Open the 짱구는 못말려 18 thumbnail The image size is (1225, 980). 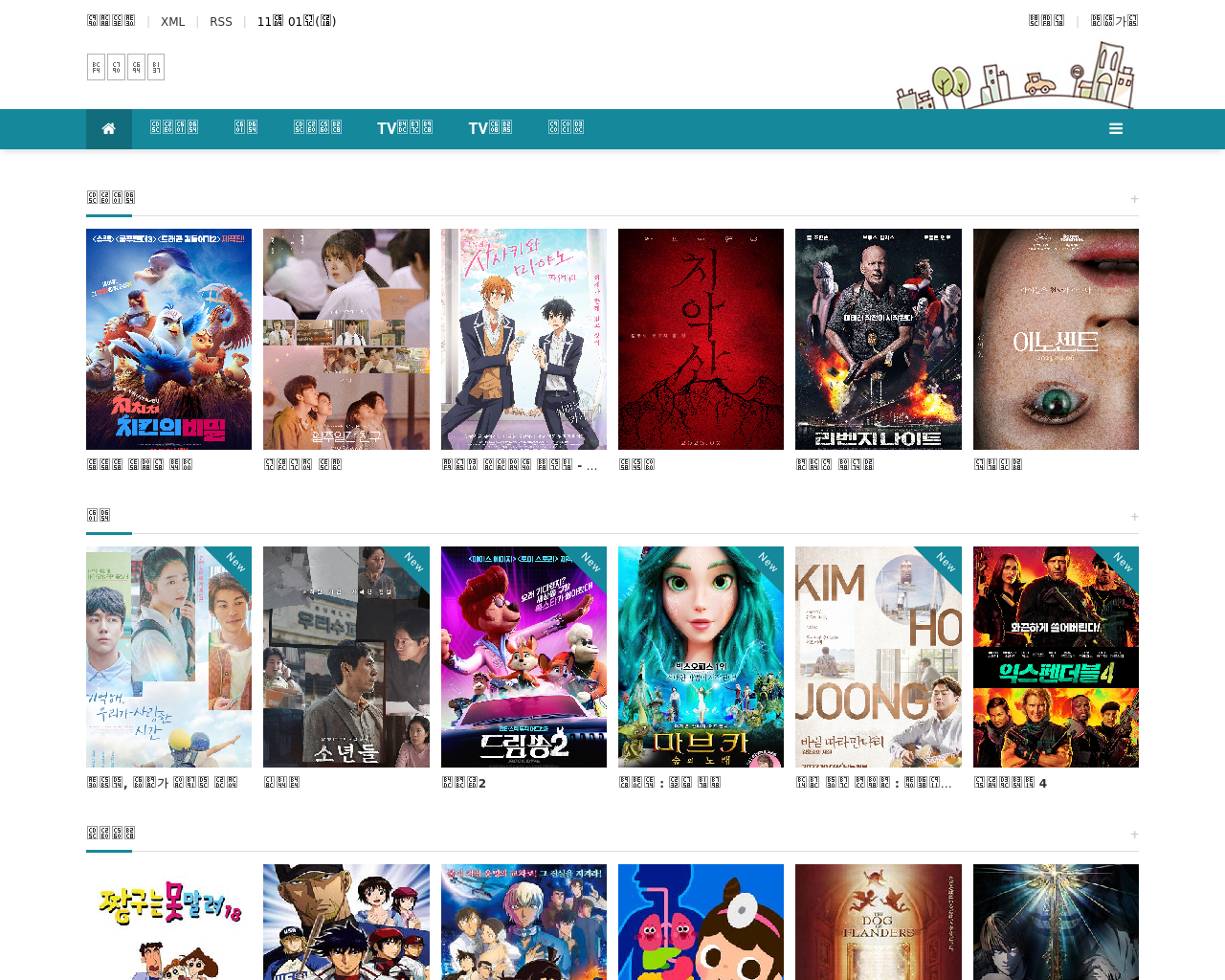[168, 922]
